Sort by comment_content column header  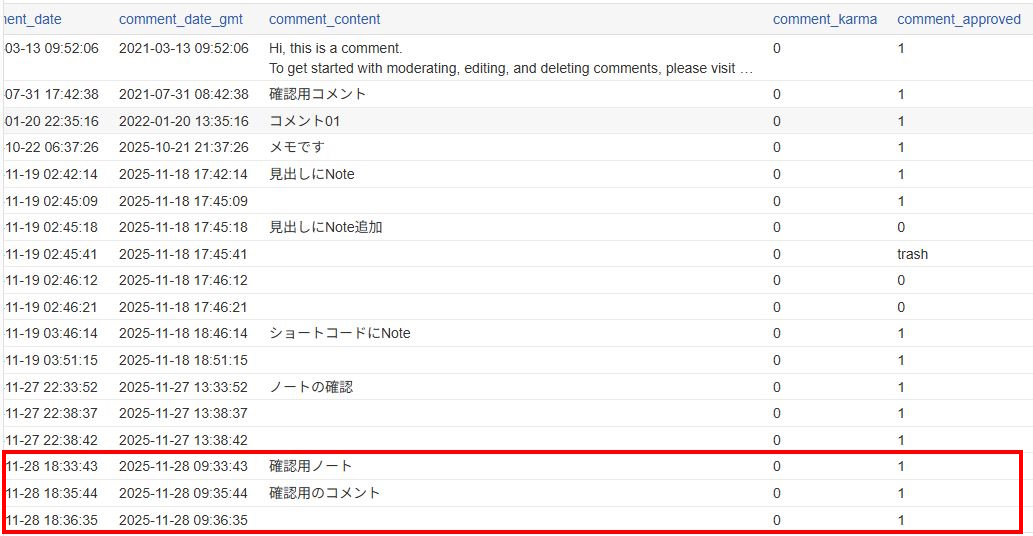pyautogui.click(x=325, y=19)
